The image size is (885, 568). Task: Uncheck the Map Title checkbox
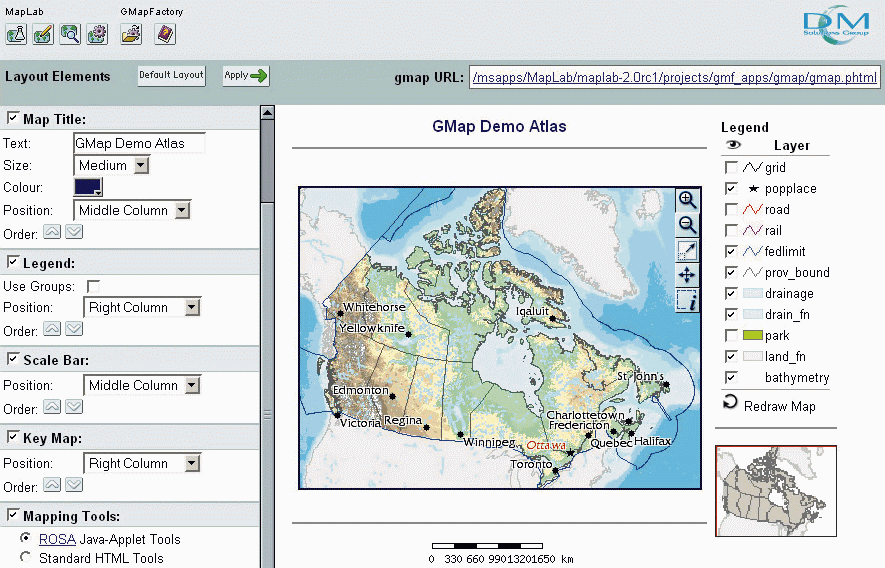[12, 118]
